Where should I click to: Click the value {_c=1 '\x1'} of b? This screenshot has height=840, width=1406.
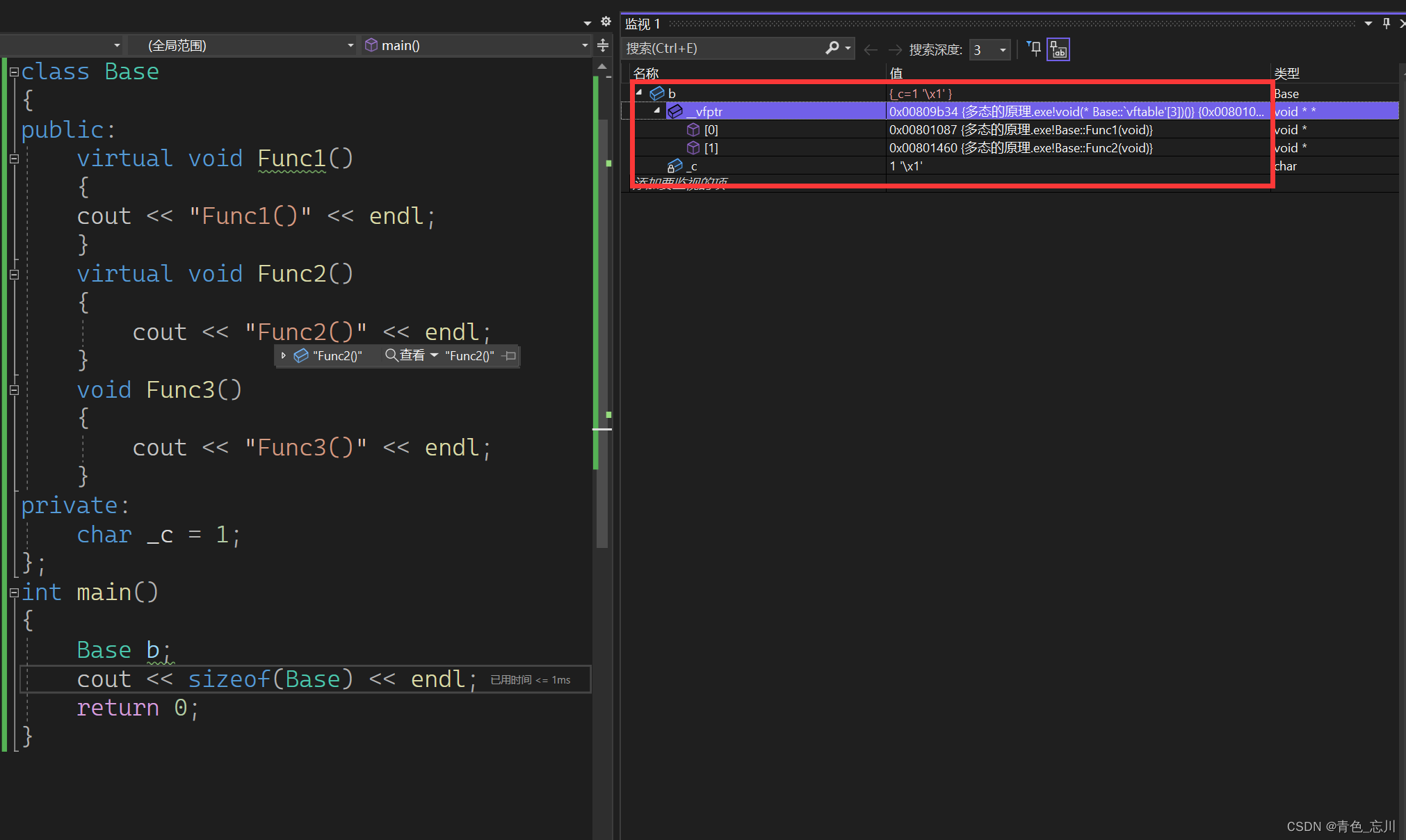point(921,93)
